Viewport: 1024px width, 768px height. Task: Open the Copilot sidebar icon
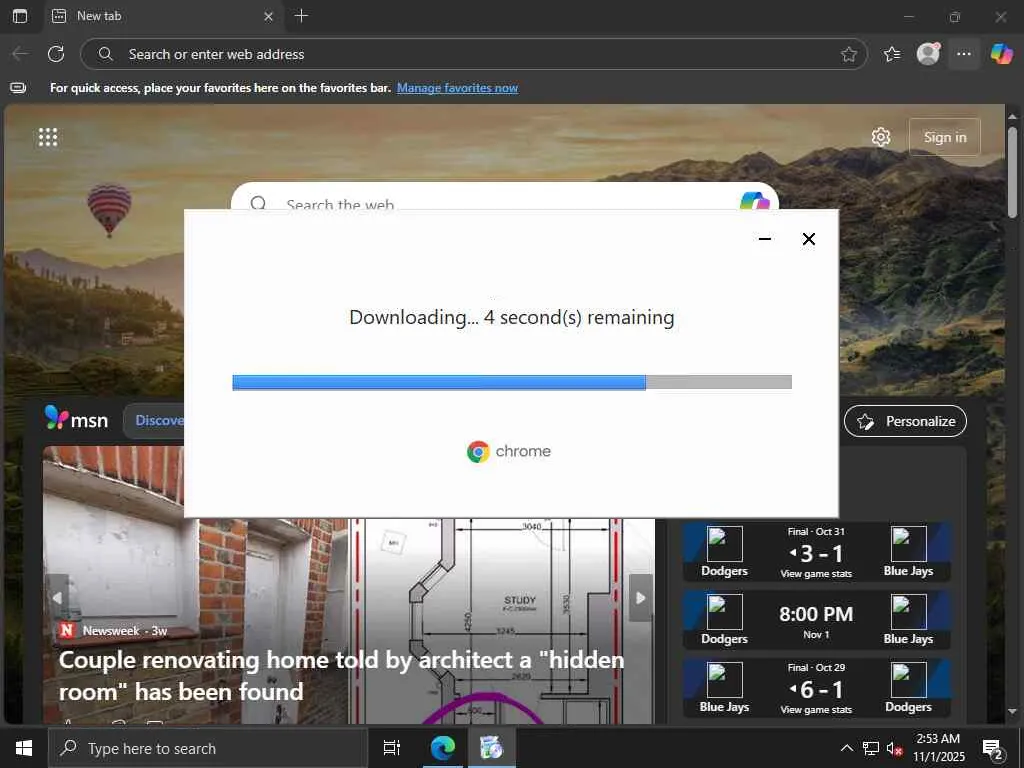(1001, 54)
